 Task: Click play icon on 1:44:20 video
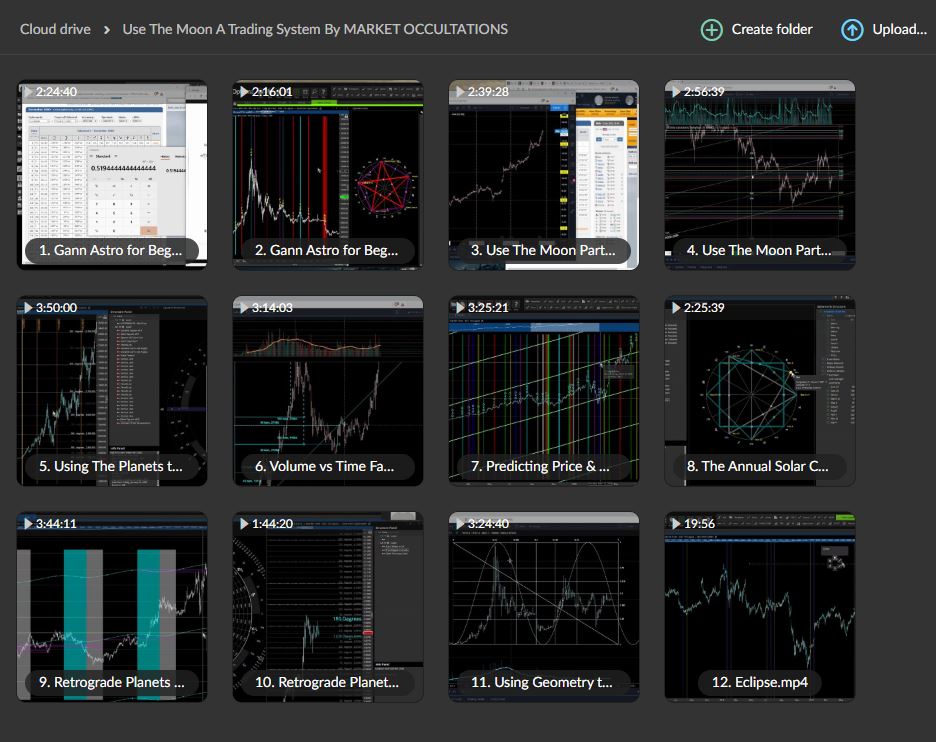tap(243, 524)
